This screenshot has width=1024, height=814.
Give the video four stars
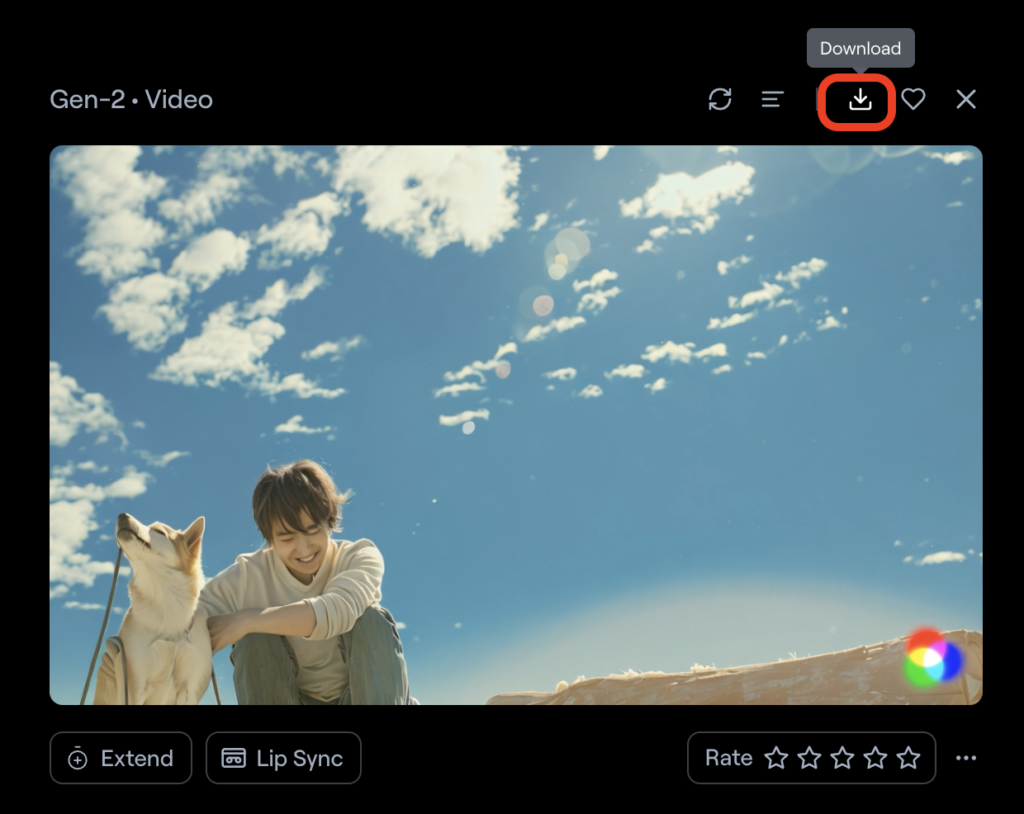click(875, 758)
